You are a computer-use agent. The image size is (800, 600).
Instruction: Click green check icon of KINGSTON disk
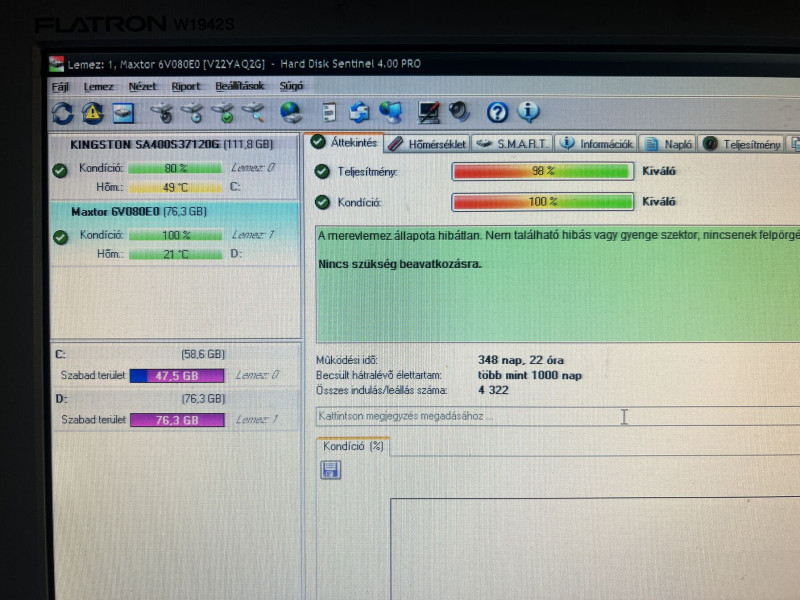pos(60,170)
